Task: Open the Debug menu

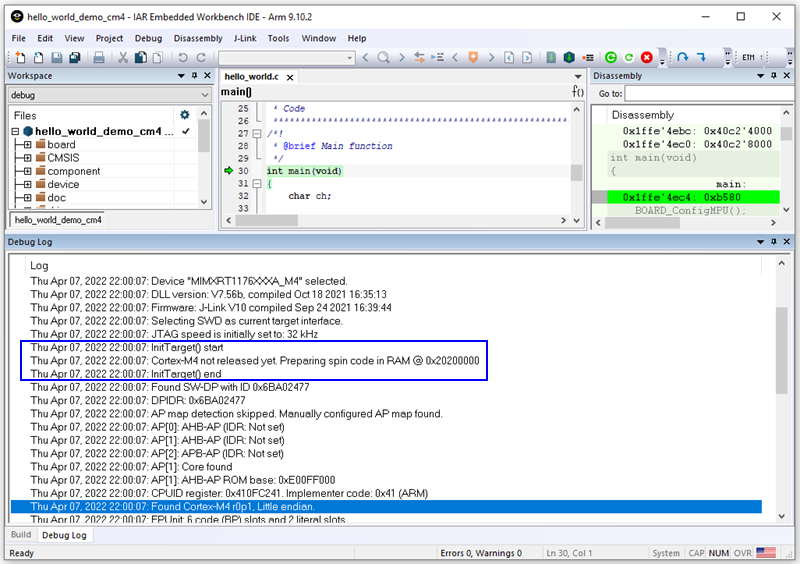Action: (x=148, y=38)
